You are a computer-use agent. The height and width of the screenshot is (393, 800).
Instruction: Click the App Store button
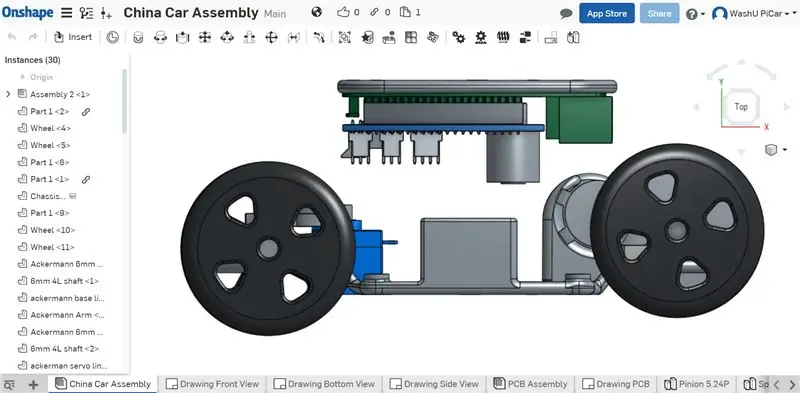coord(607,13)
